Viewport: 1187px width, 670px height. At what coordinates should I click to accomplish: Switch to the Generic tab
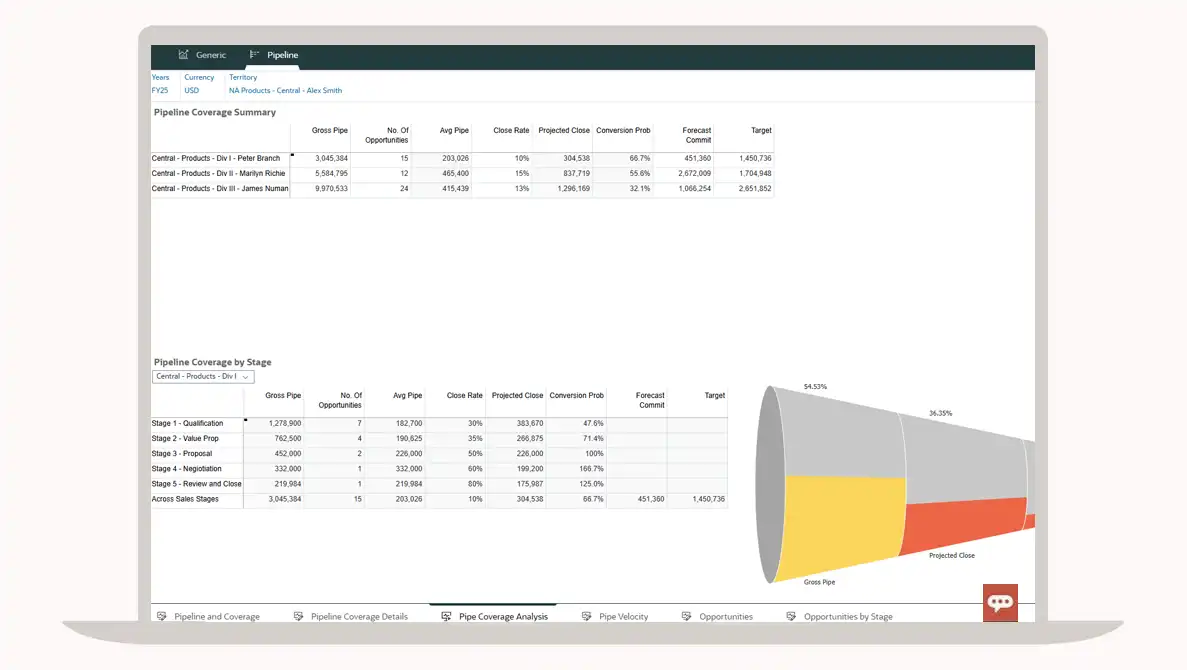tap(210, 55)
